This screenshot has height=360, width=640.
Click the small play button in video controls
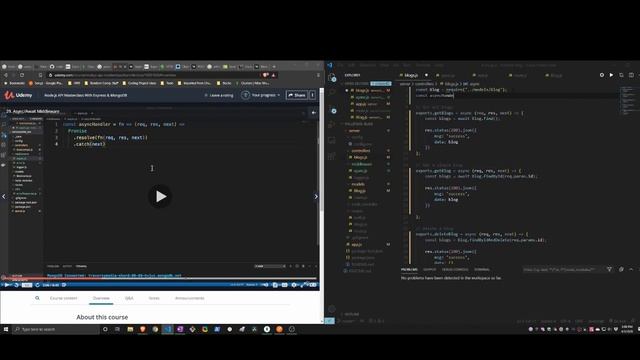(7, 285)
